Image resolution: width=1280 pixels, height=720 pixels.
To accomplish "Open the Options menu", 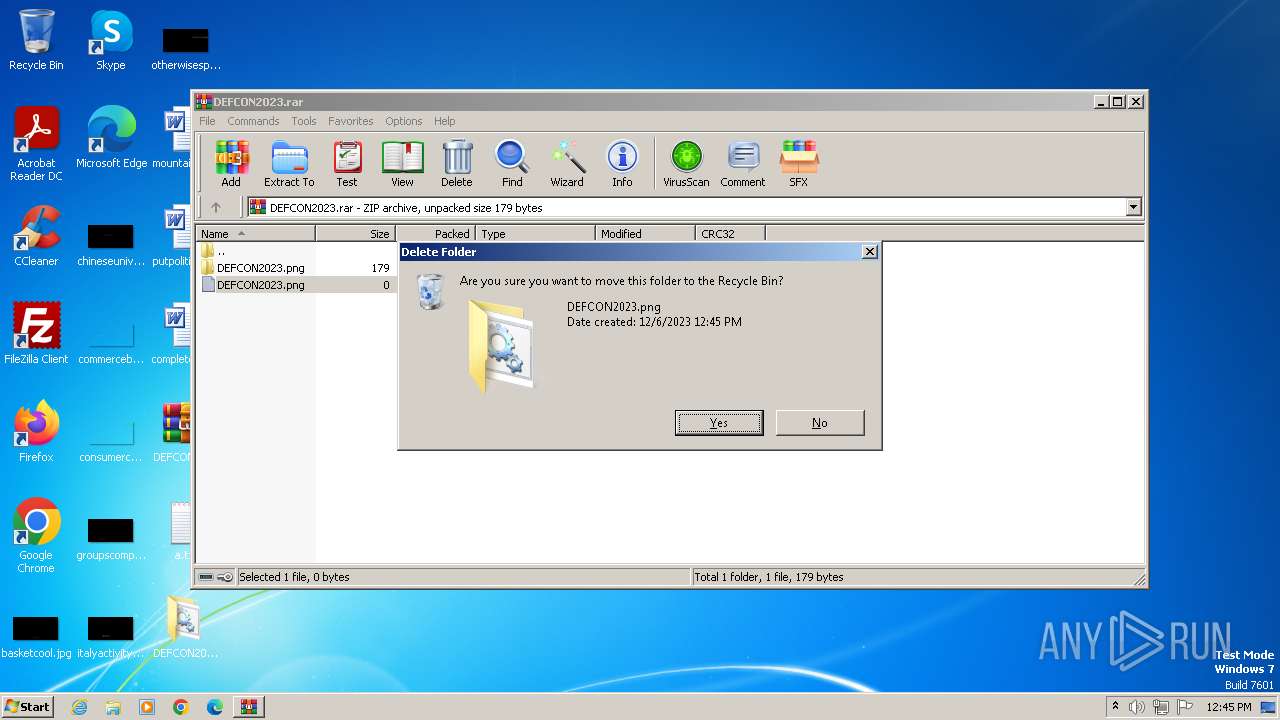I will [x=404, y=121].
